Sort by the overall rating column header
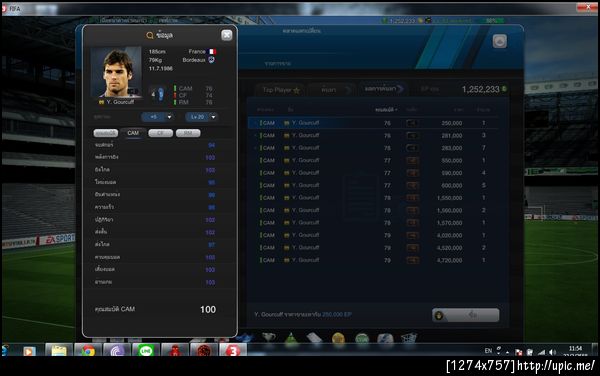This screenshot has height=376, width=600. pos(386,110)
